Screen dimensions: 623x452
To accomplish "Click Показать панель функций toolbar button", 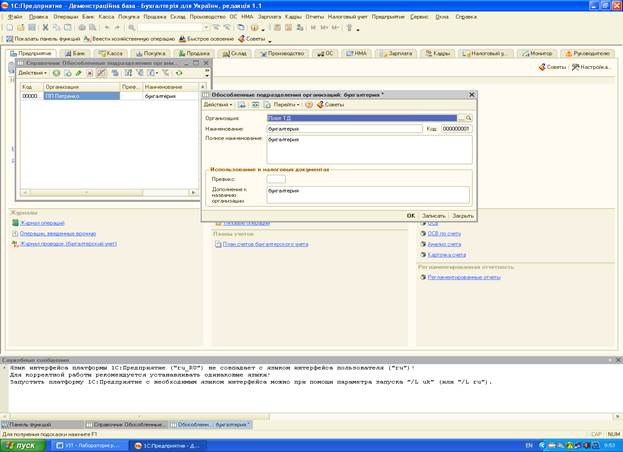I will pyautogui.click(x=45, y=38).
